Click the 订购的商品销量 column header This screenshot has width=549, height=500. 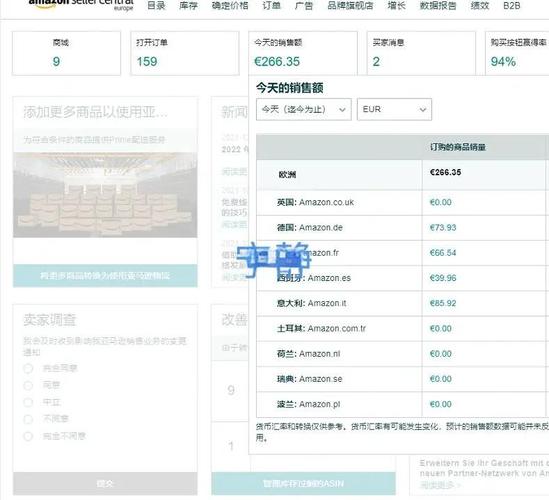pos(458,147)
